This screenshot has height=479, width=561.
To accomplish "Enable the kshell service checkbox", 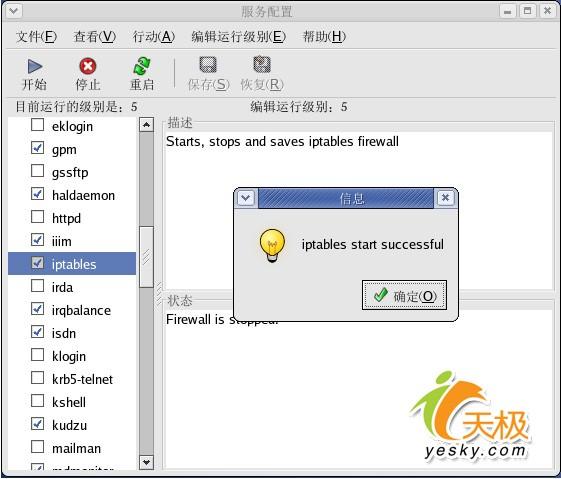I will pyautogui.click(x=38, y=401).
